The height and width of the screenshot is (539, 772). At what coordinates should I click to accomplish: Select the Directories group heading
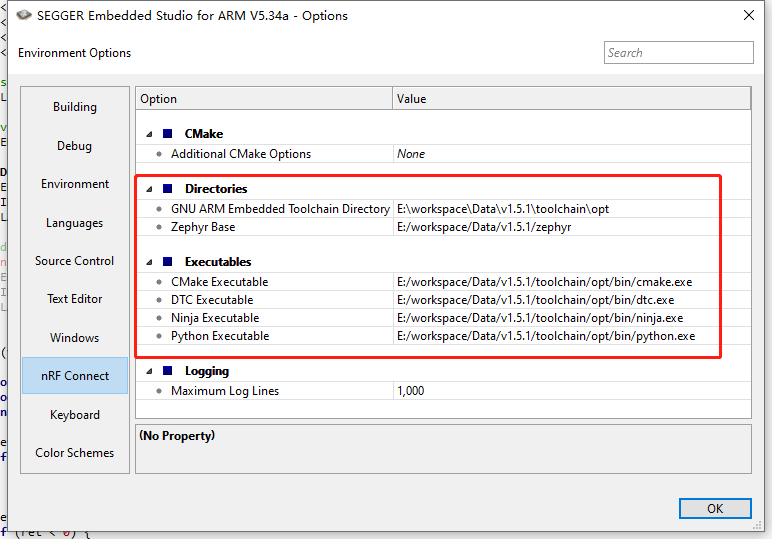[216, 189]
